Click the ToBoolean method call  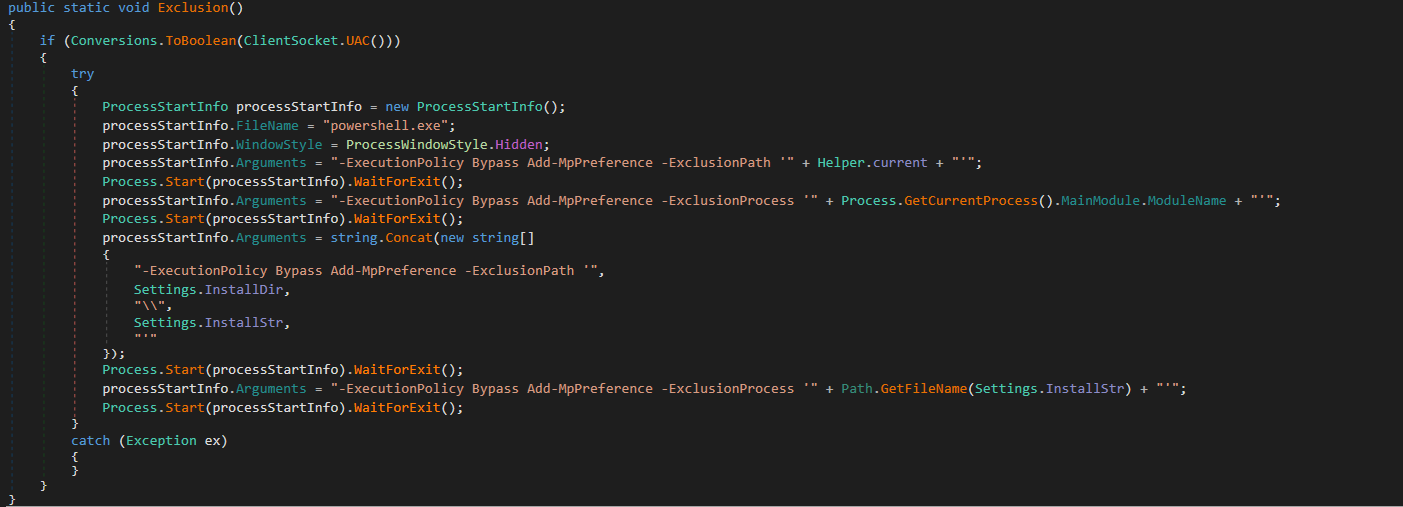tap(201, 40)
